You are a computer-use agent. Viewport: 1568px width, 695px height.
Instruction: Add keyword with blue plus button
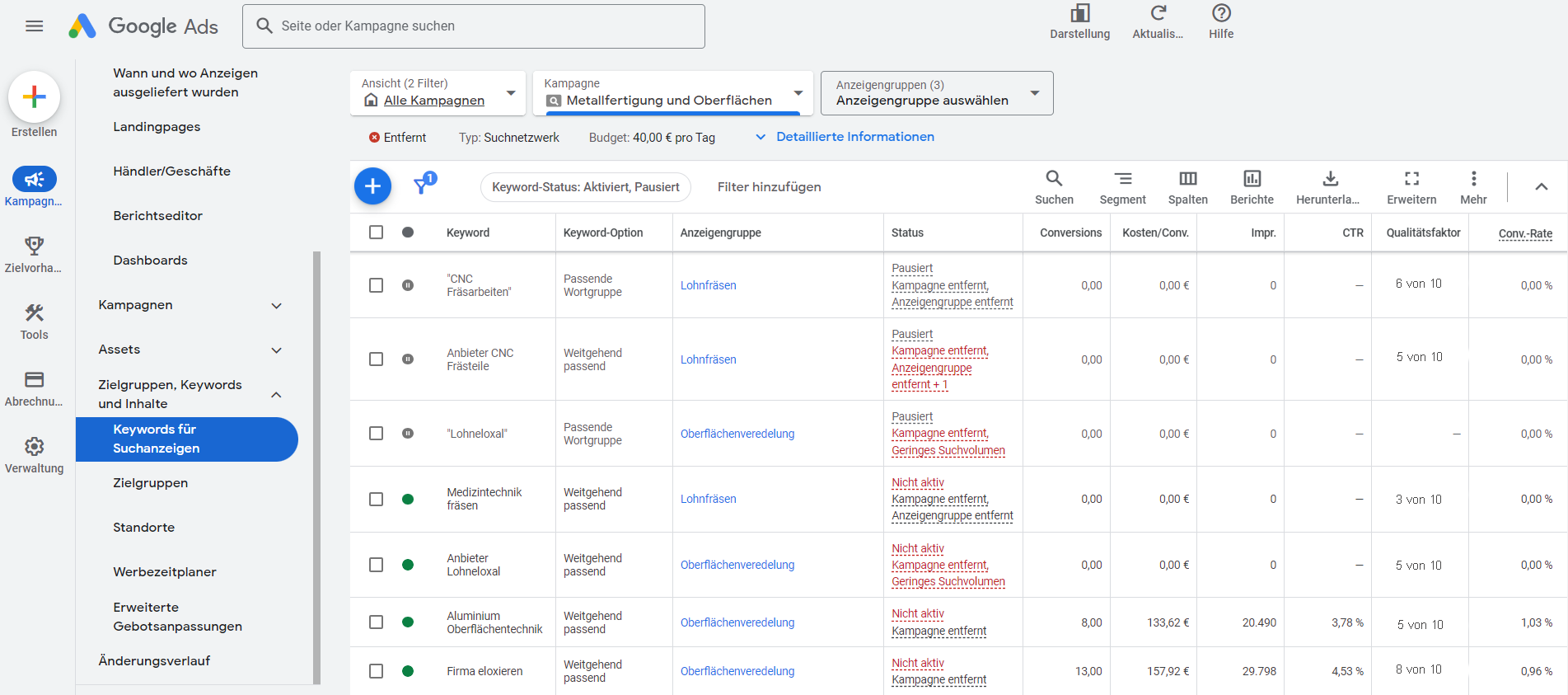pos(372,186)
